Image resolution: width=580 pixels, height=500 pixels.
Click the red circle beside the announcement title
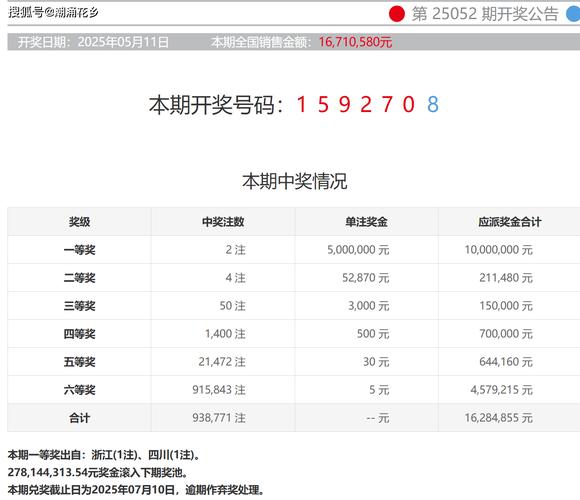(x=397, y=14)
